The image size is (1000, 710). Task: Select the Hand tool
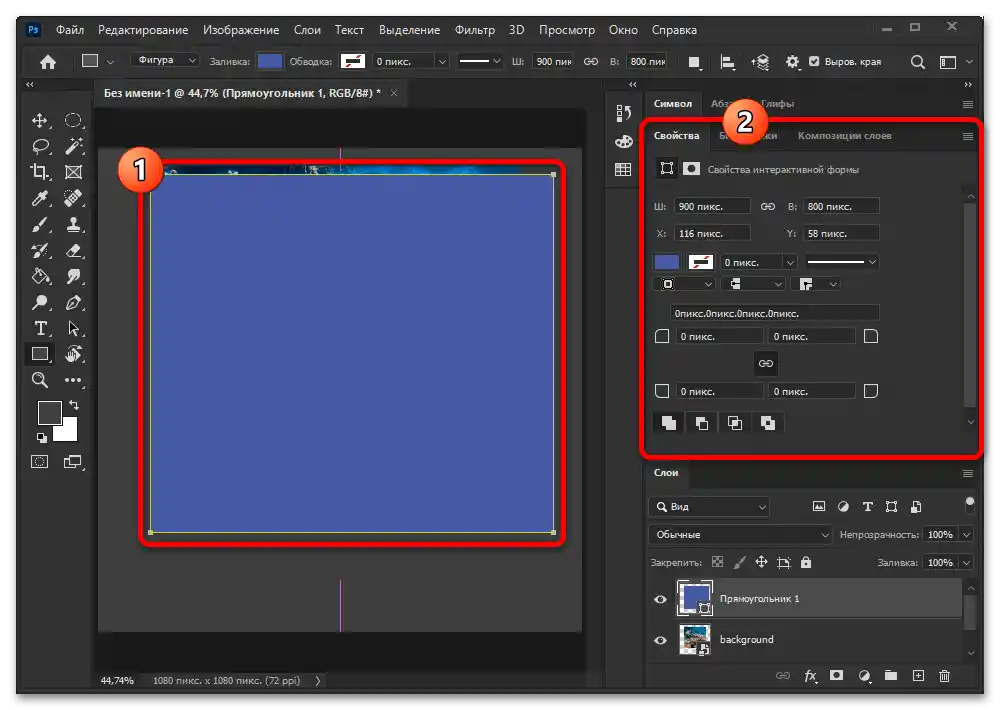[73, 354]
